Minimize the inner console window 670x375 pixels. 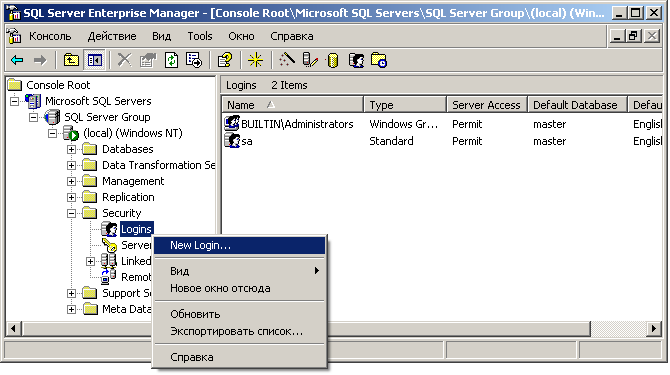617,36
